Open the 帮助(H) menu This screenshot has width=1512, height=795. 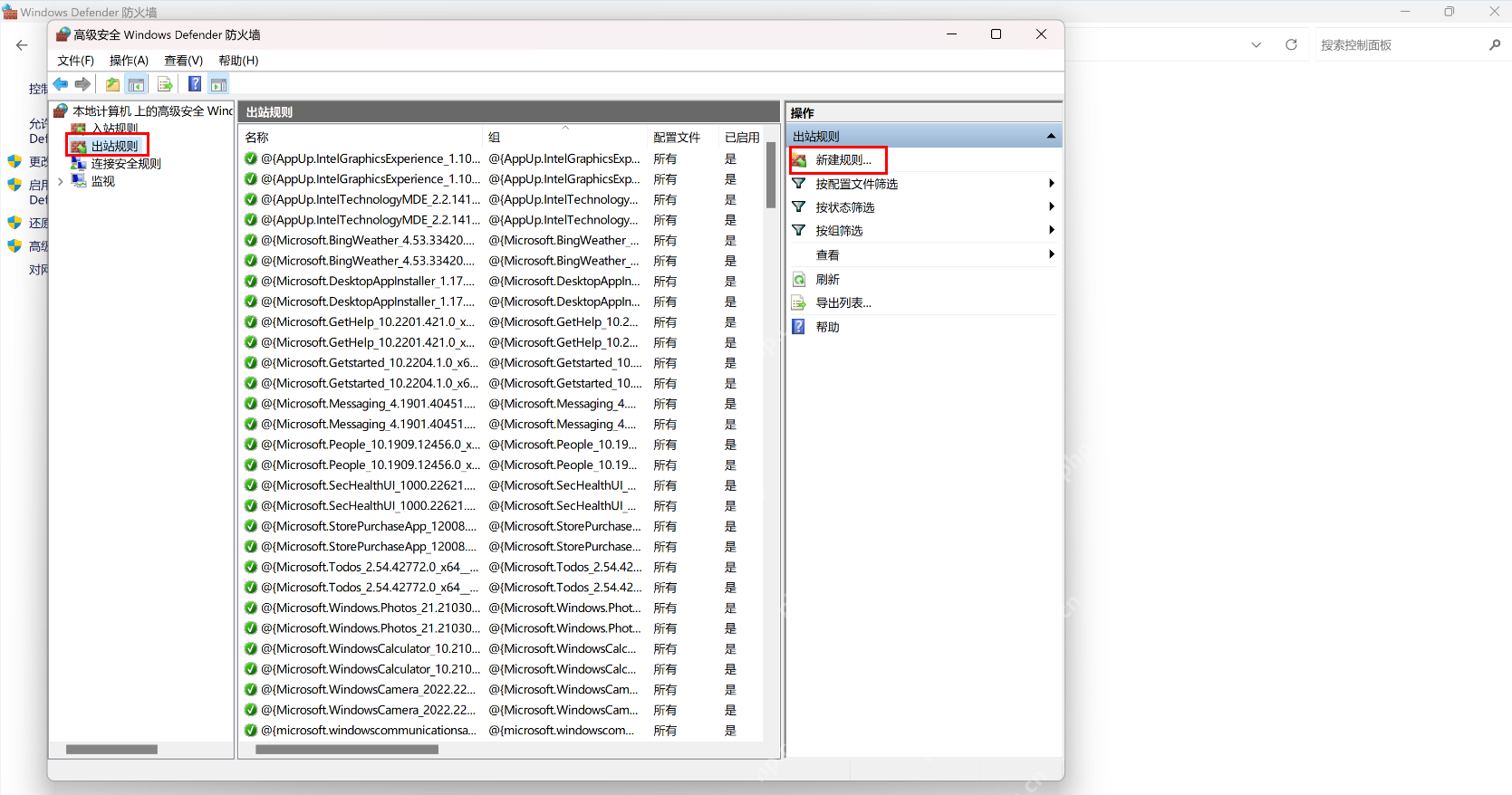[x=238, y=61]
